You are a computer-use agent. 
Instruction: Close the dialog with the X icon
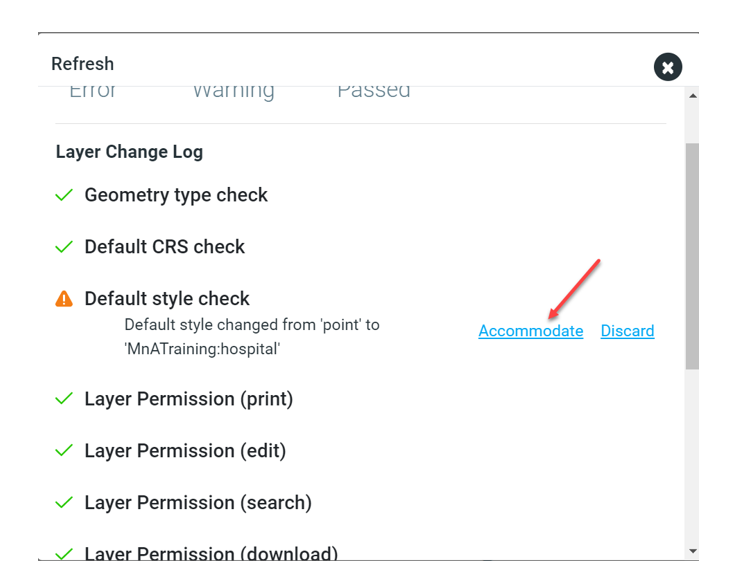point(668,67)
